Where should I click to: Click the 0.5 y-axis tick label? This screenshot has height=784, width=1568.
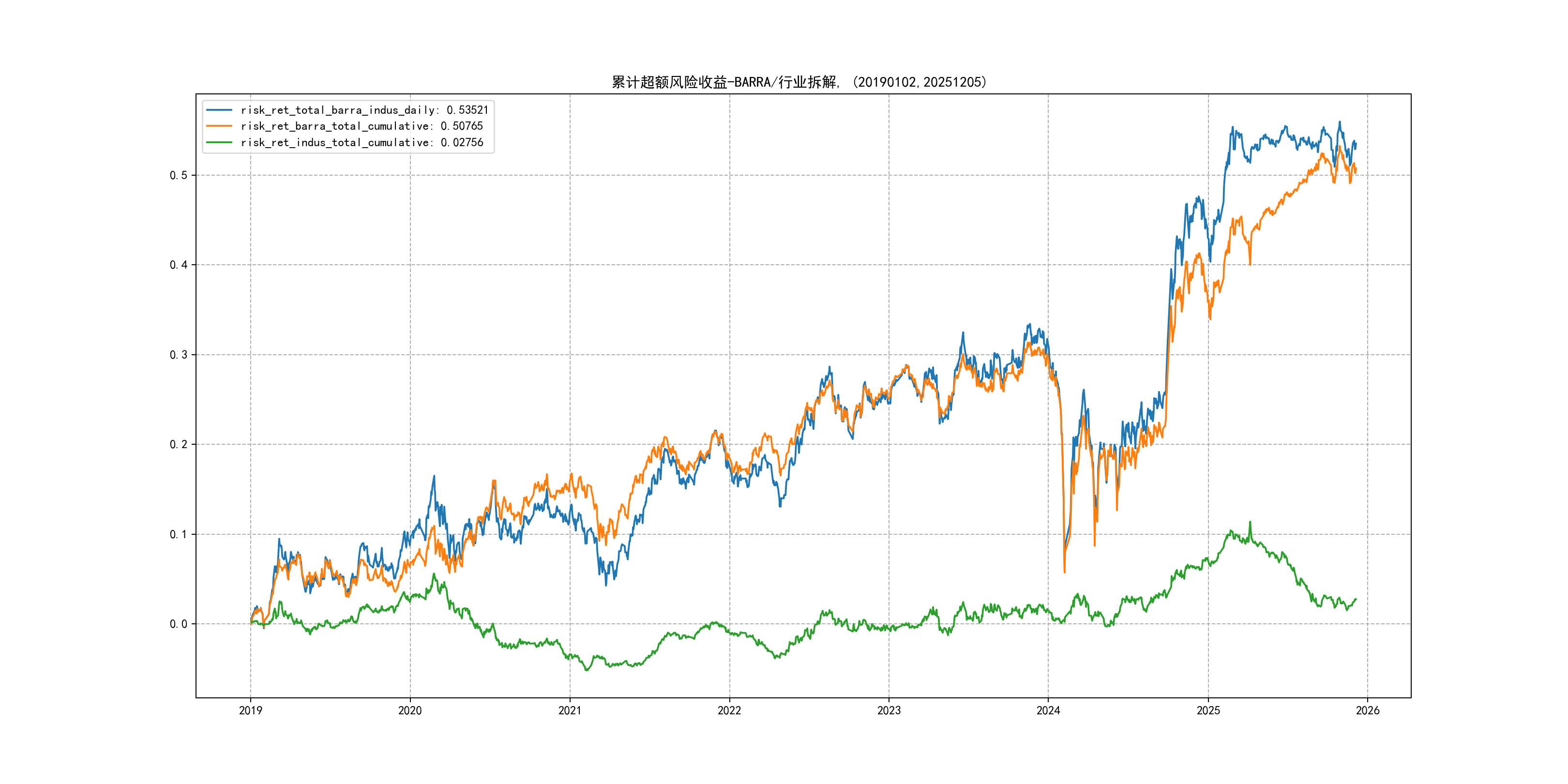[179, 175]
